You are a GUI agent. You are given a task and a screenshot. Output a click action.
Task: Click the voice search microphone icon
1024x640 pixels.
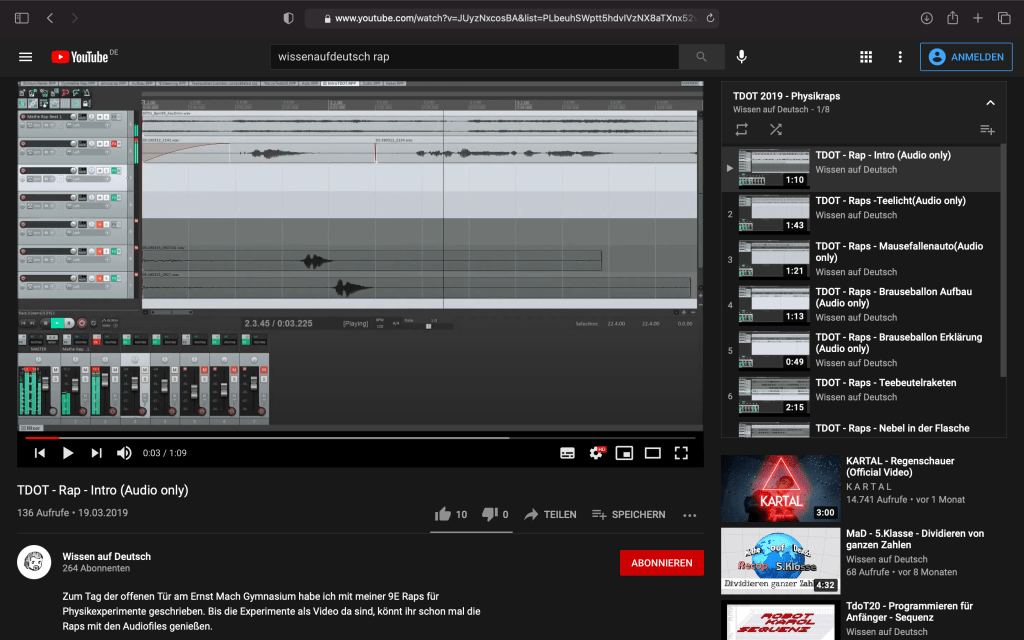pyautogui.click(x=742, y=57)
